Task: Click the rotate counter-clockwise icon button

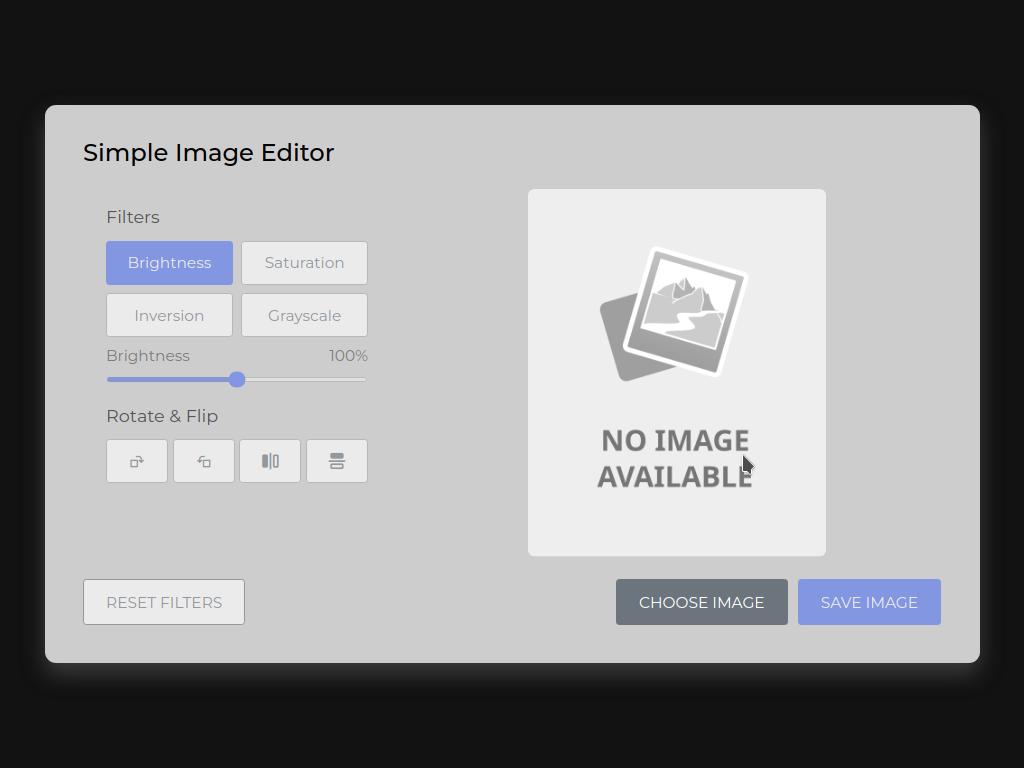Action: pos(204,461)
